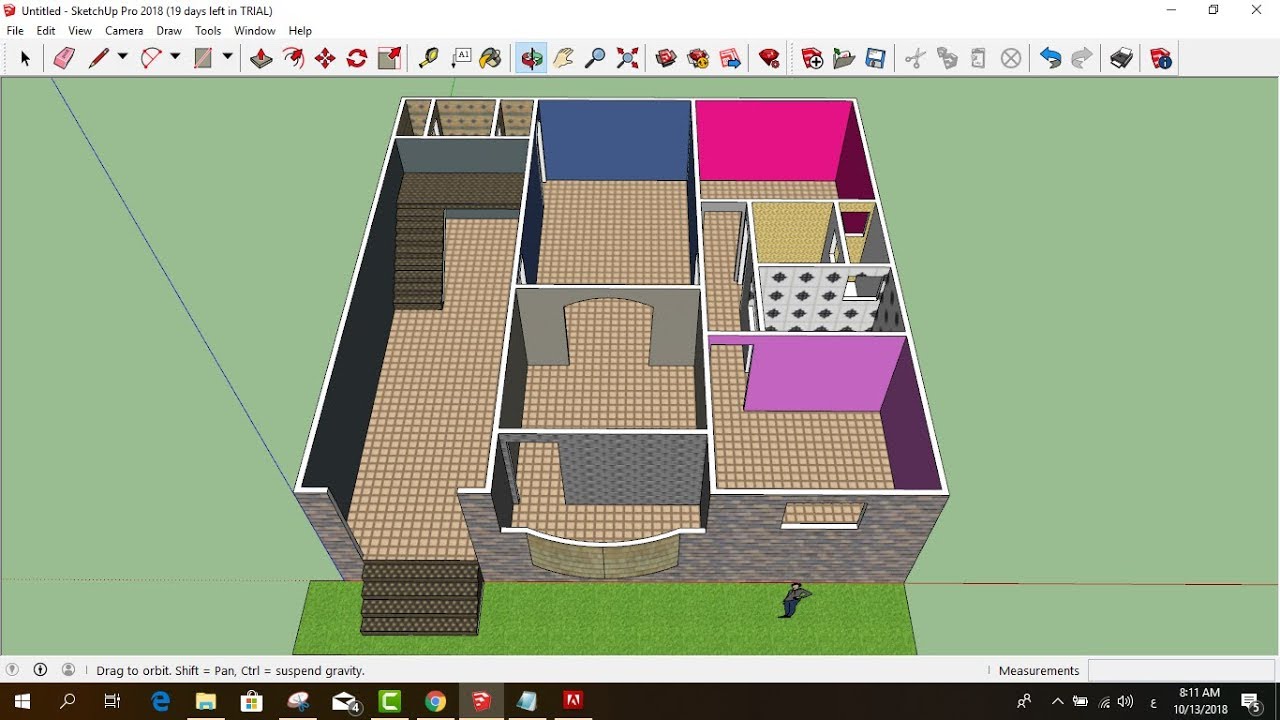Image resolution: width=1280 pixels, height=720 pixels.
Task: Expand the Arc tool dropdown arrow
Action: pyautogui.click(x=175, y=58)
